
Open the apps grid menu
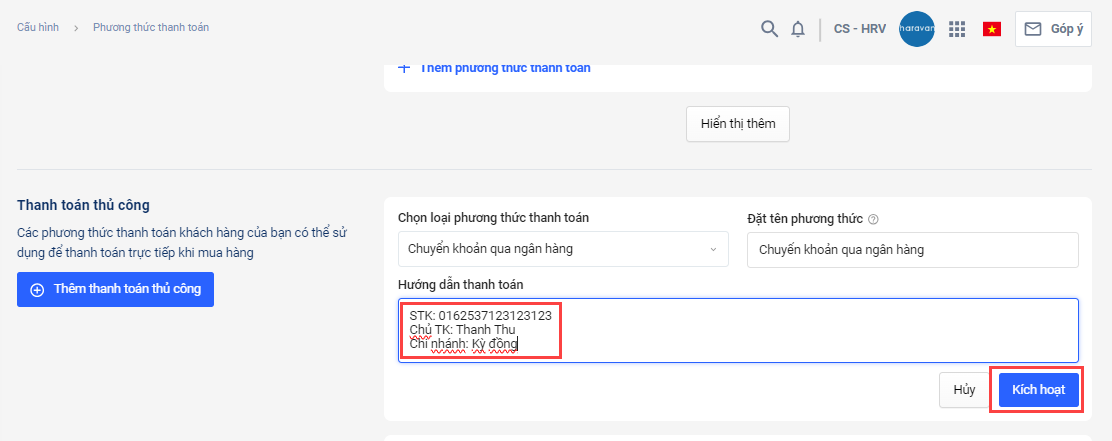pos(957,29)
